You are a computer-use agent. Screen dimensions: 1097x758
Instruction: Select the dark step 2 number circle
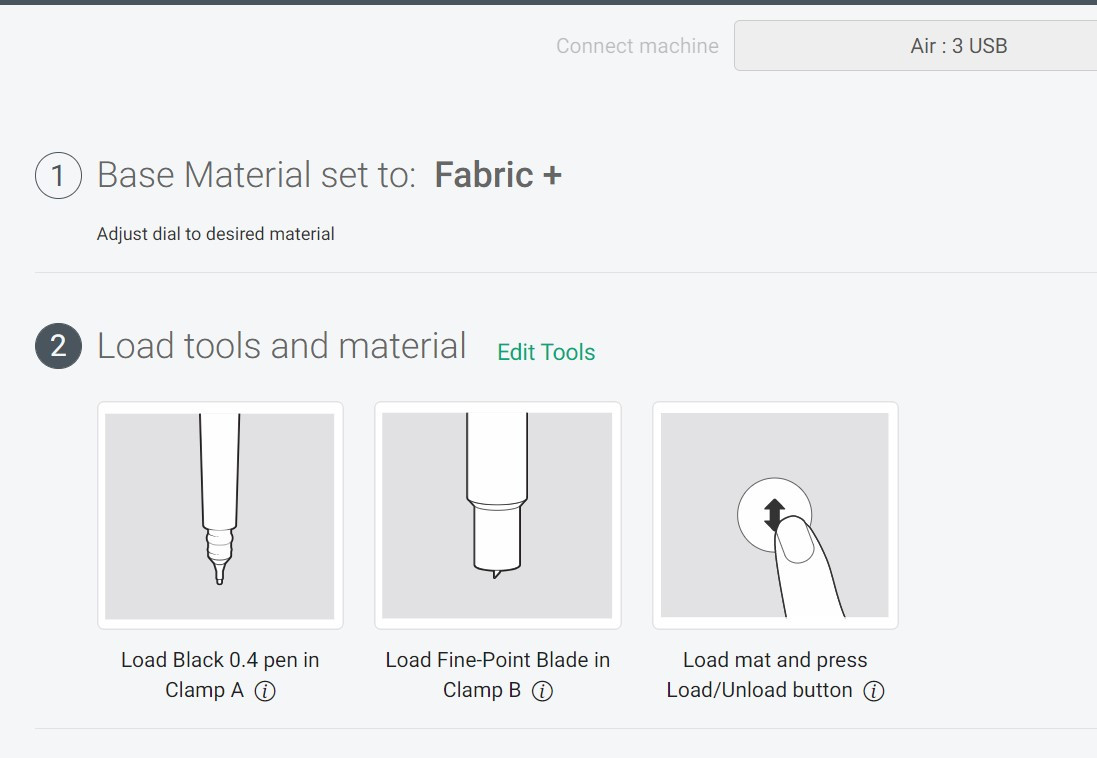[58, 346]
